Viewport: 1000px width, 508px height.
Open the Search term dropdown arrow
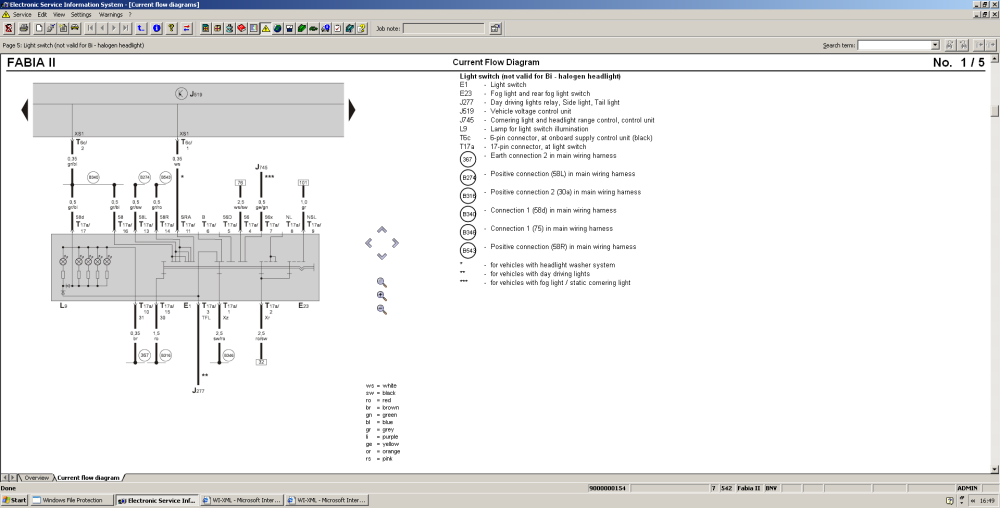pos(935,45)
